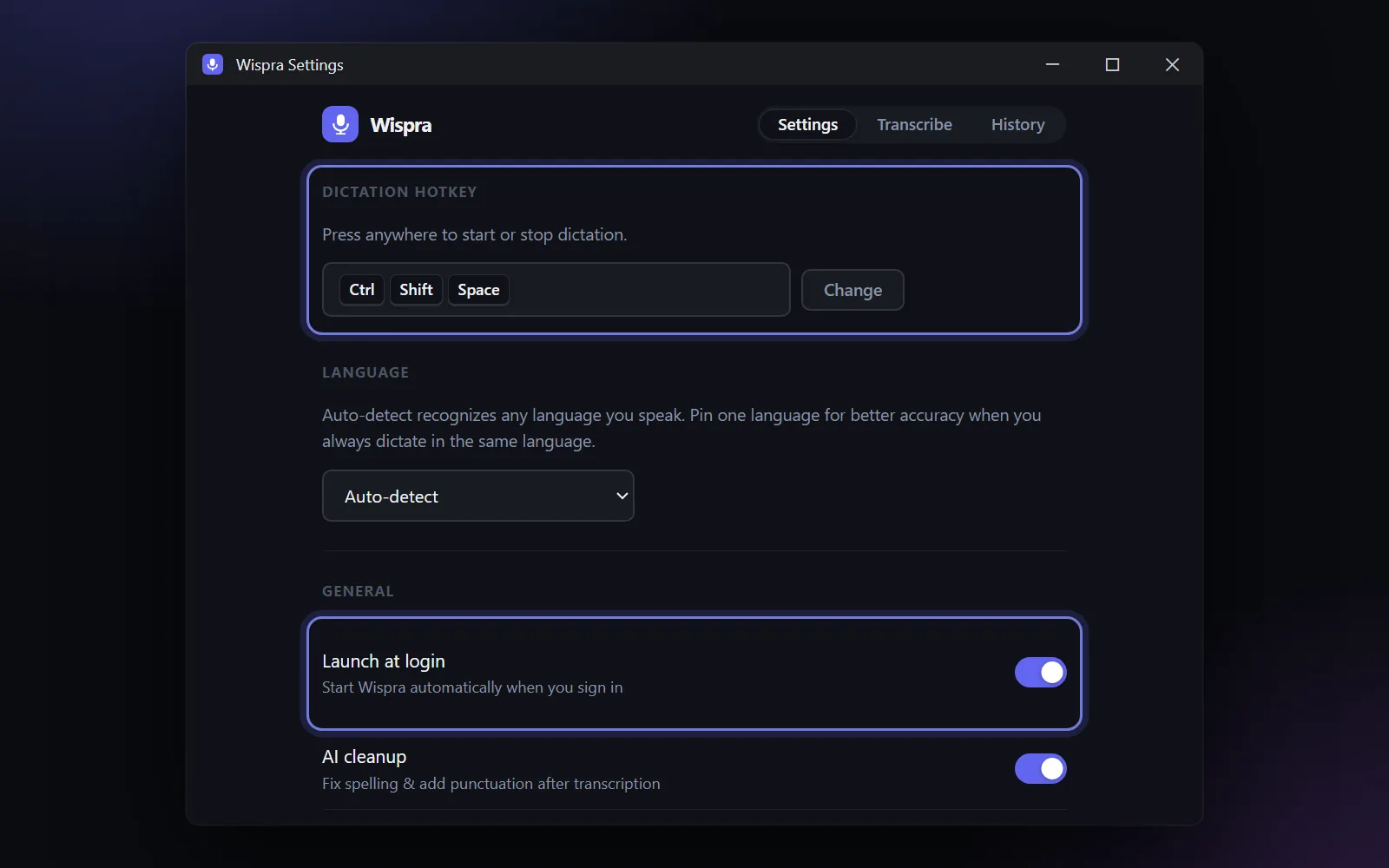The image size is (1389, 868).
Task: Click the DICTATION HOTKEY heading
Action: pos(399,192)
